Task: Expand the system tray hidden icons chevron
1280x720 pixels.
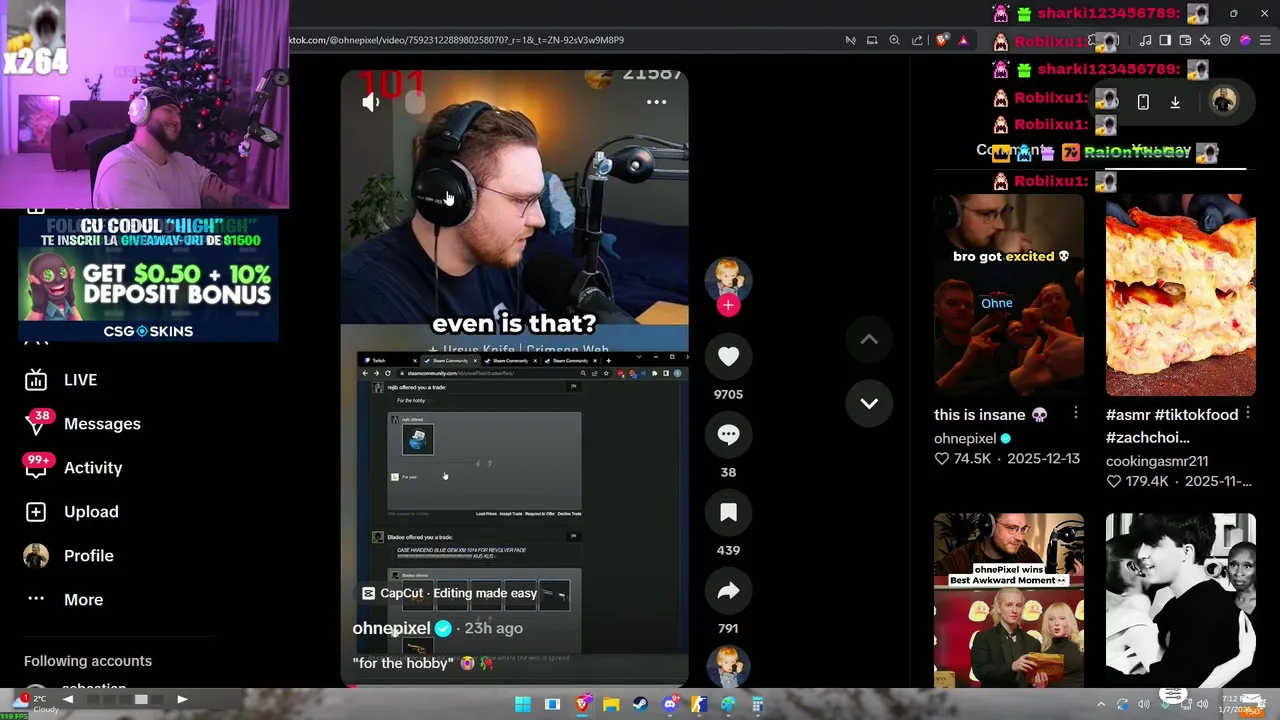Action: tap(1101, 705)
